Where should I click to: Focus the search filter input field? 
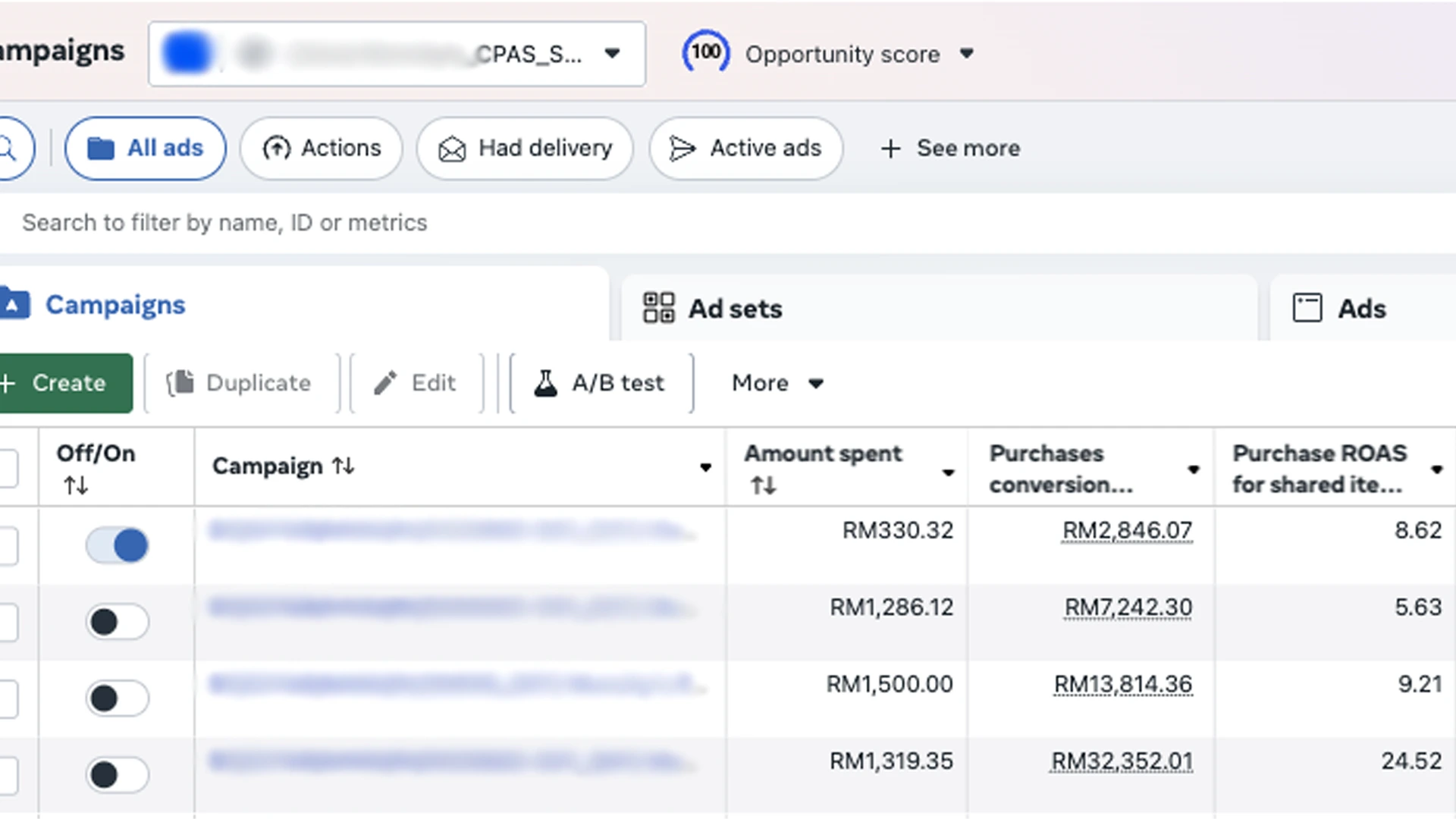click(x=728, y=223)
